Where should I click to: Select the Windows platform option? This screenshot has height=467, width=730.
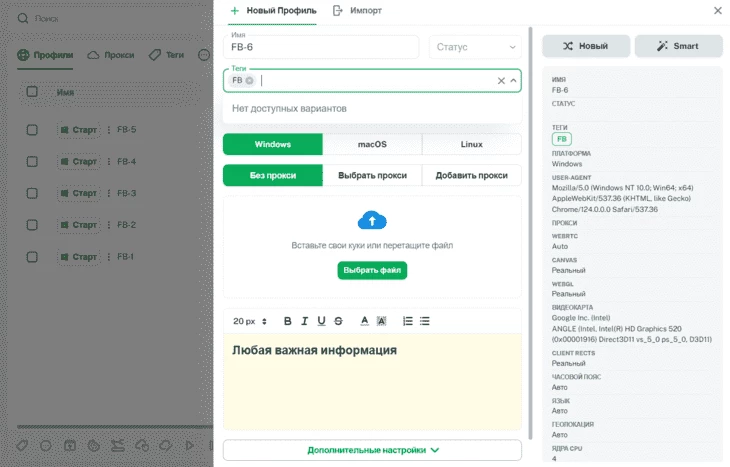pos(273,144)
